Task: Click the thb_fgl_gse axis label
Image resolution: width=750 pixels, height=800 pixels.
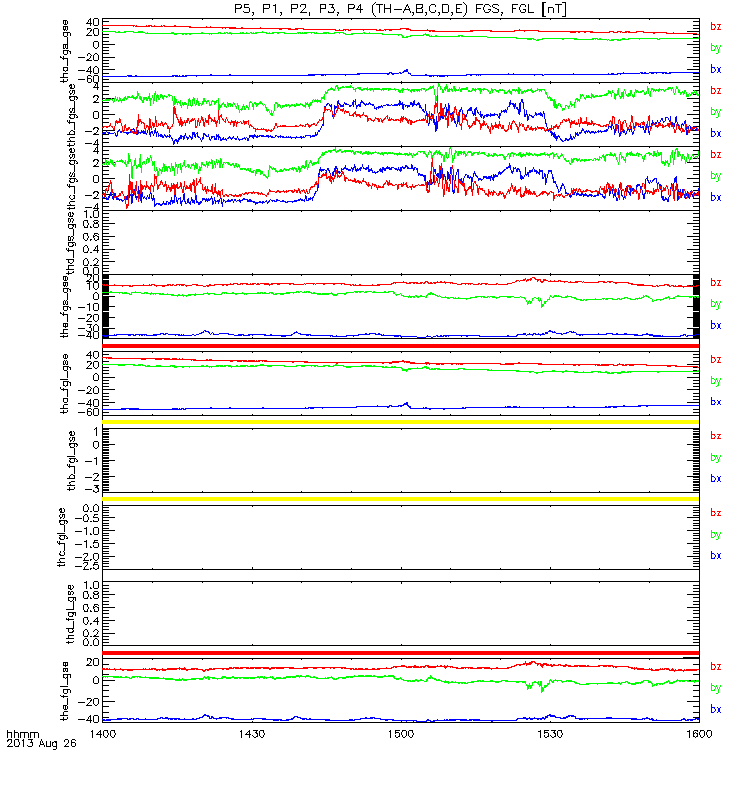Action: [71, 461]
